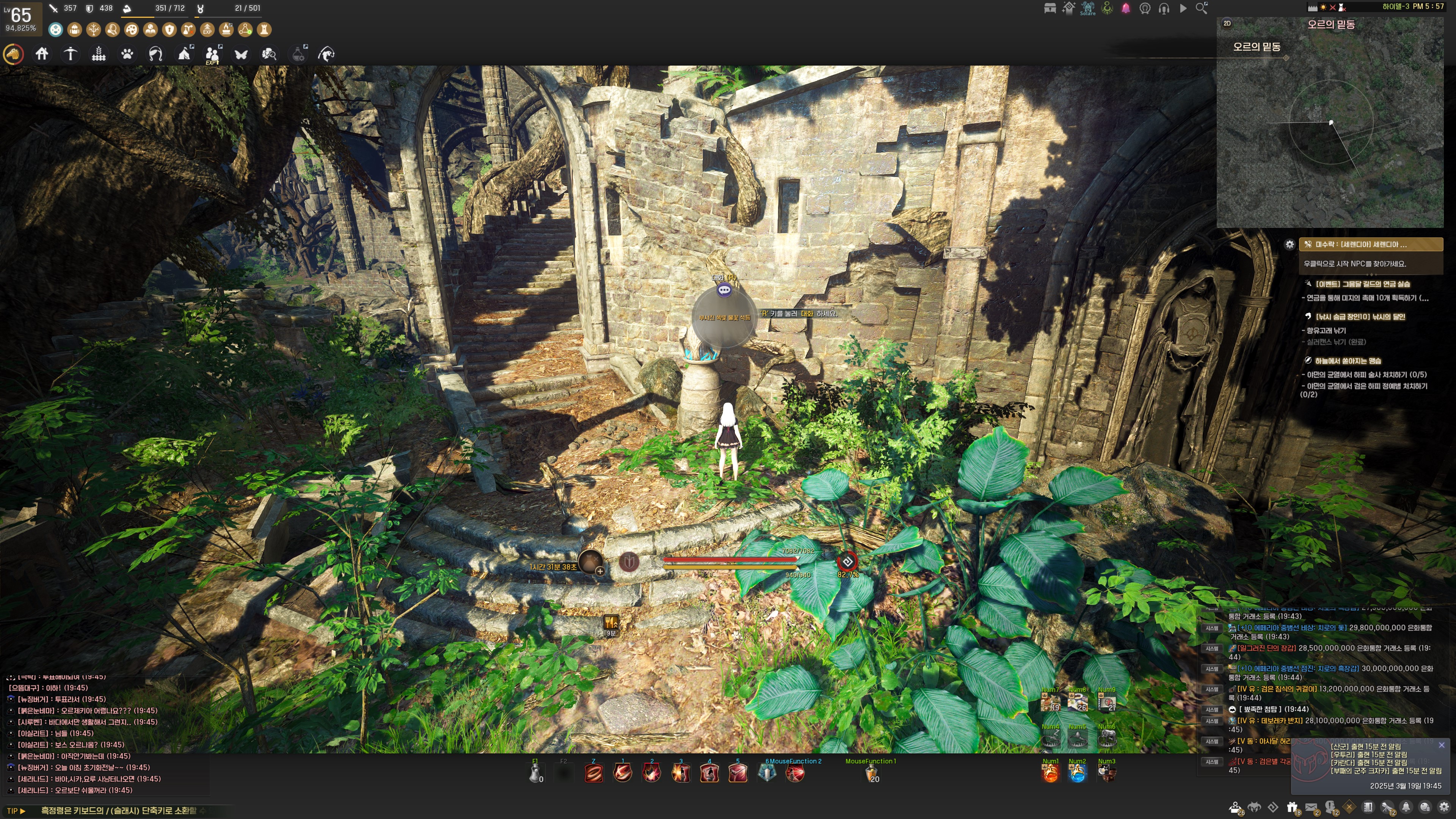Image resolution: width=1456 pixels, height=819 pixels.
Task: Click the EXP arrows buff icon
Action: 207,30
